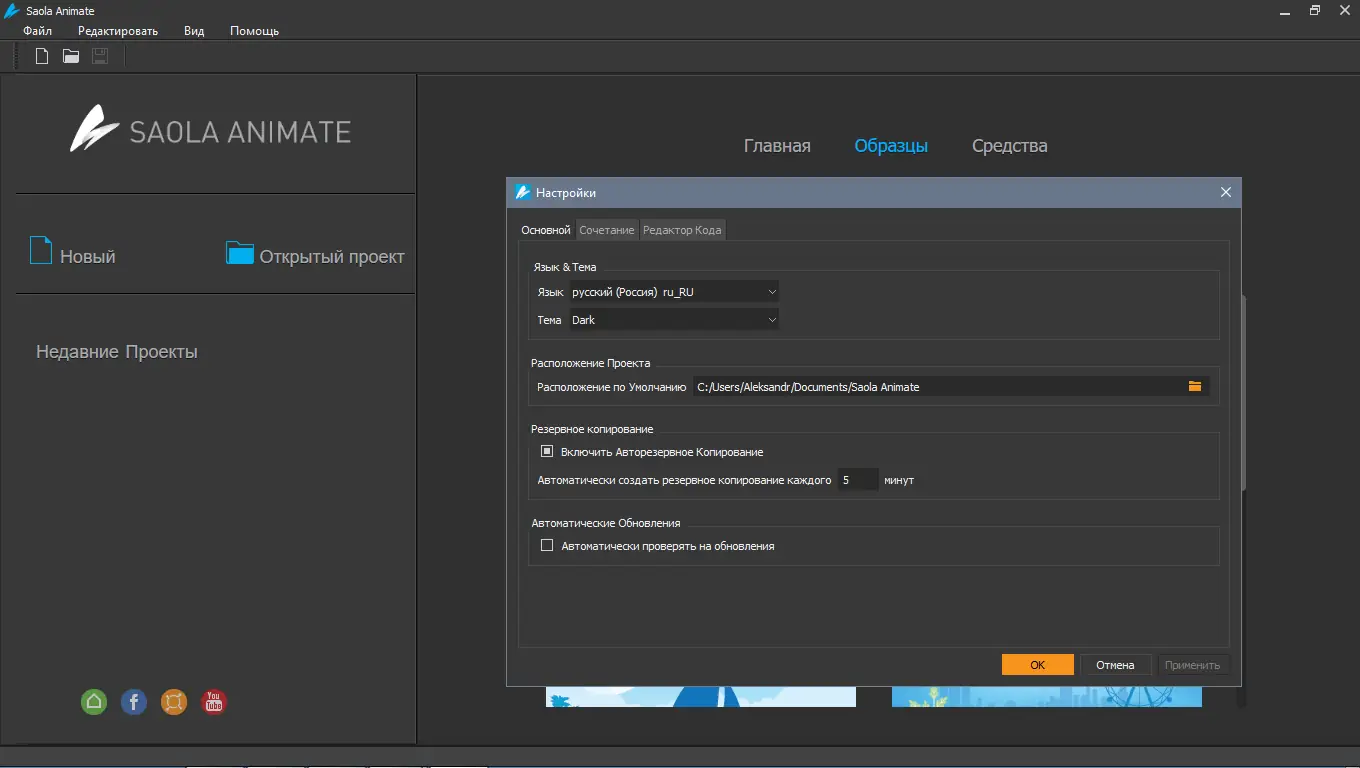Browse for default location via folder icon

(x=1195, y=386)
